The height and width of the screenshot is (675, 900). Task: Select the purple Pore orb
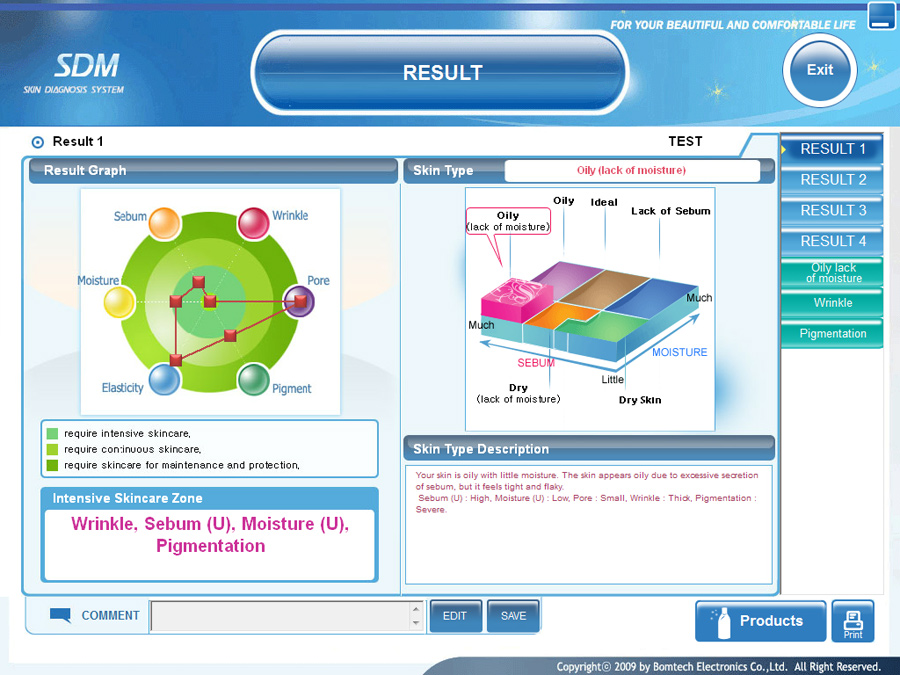click(x=298, y=300)
